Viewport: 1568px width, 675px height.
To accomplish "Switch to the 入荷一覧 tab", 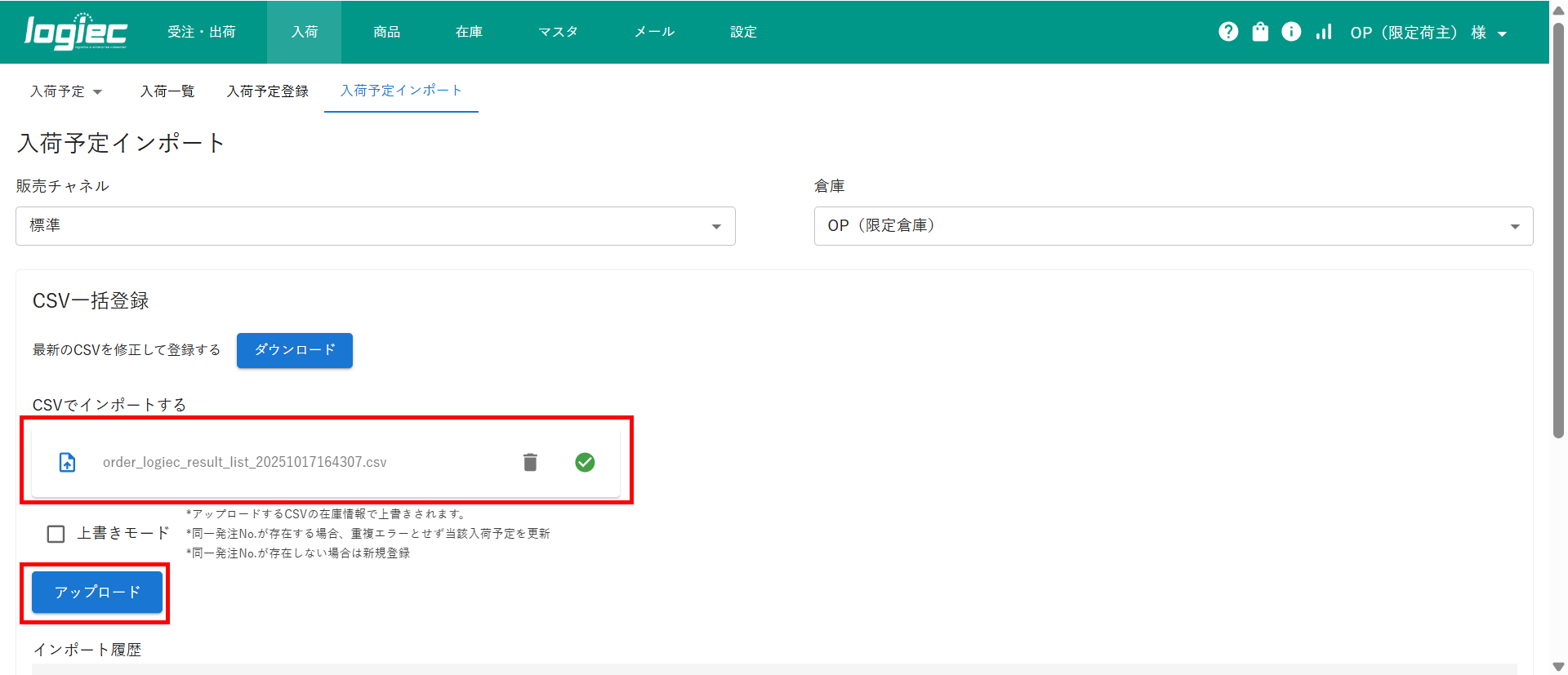I will click(x=167, y=91).
